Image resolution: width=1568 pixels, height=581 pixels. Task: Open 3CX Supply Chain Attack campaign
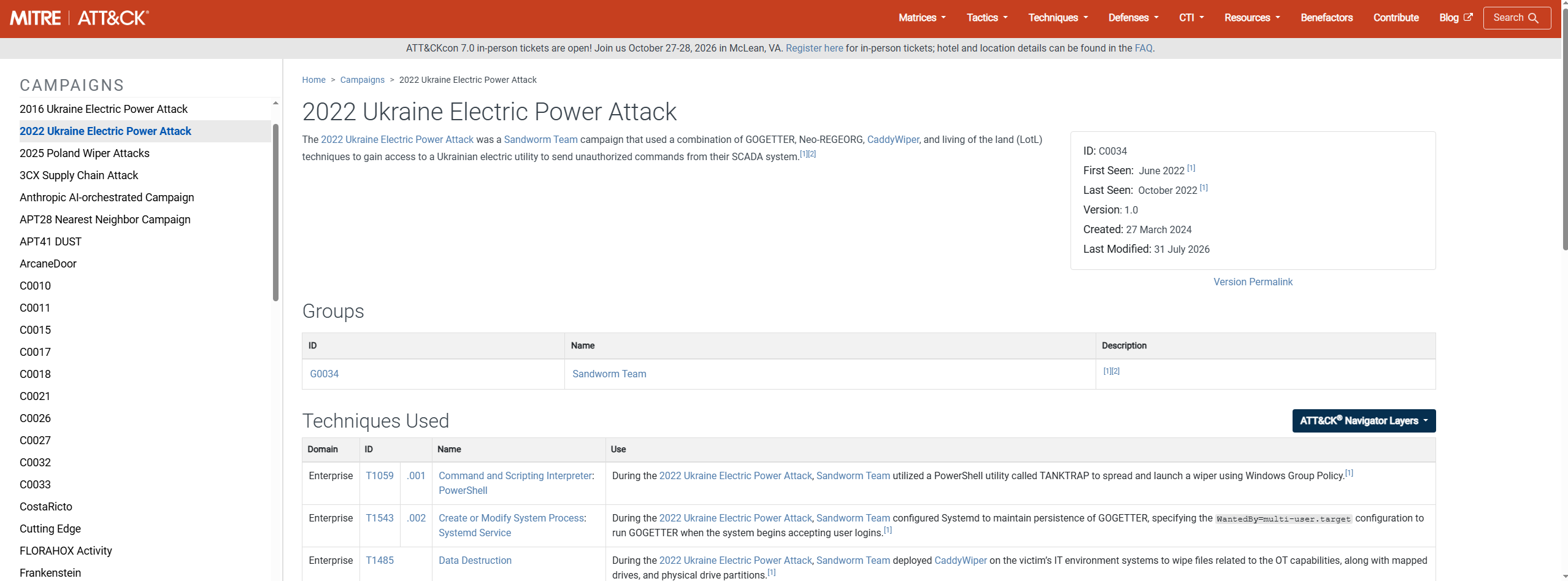coord(79,175)
